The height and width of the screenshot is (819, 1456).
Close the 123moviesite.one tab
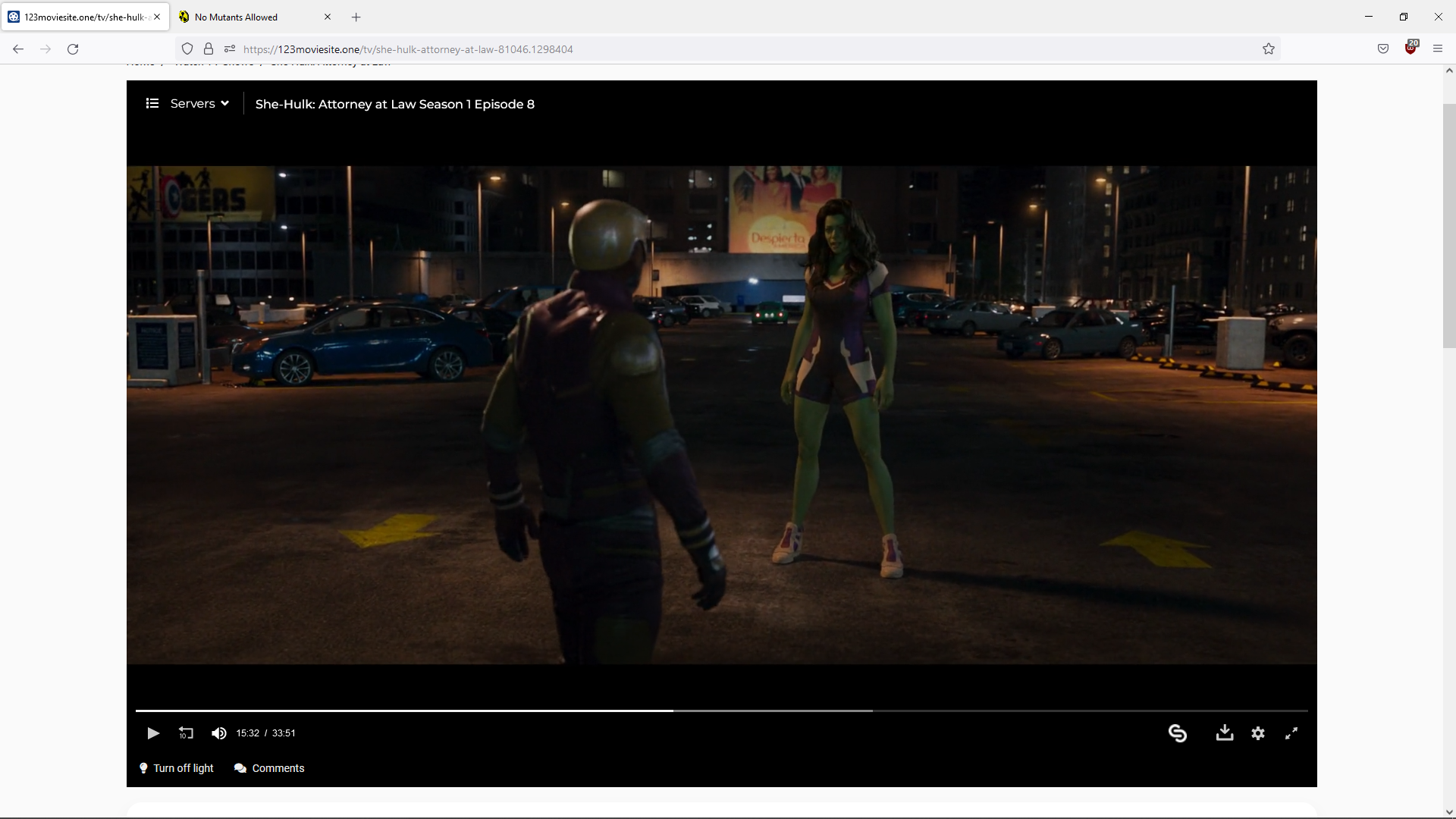(x=157, y=17)
